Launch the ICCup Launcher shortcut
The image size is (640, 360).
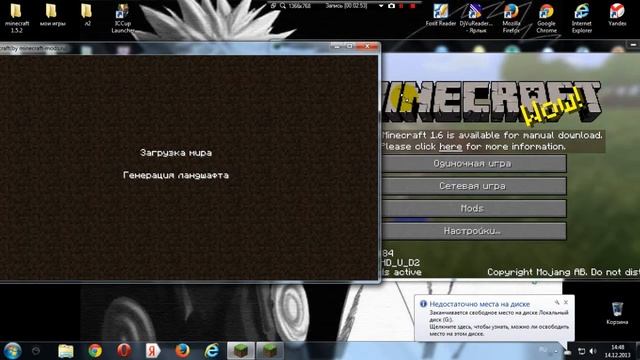(122, 18)
